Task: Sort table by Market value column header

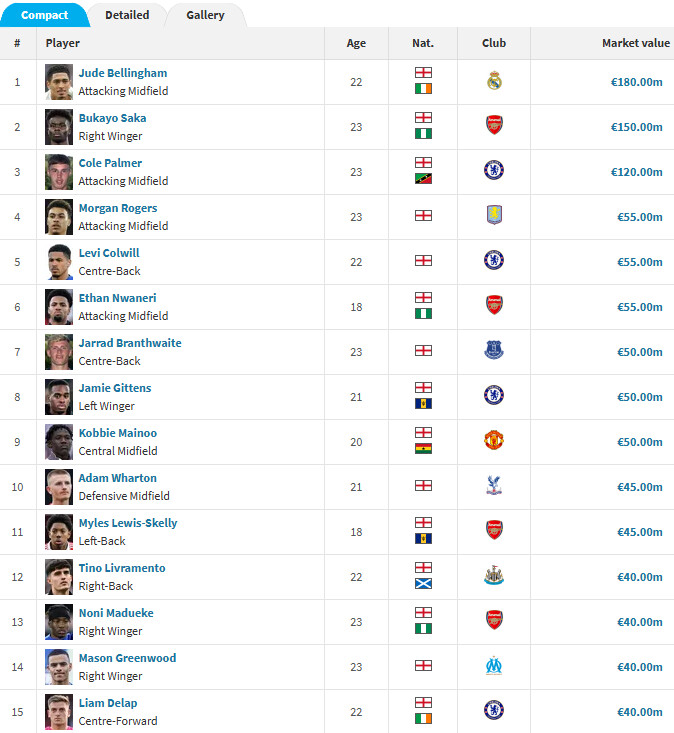Action: 634,43
